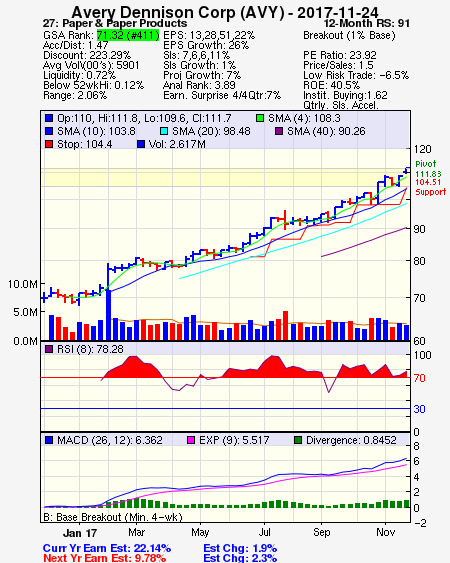Click the magenta EXP (9) legend swatch

click(191, 440)
